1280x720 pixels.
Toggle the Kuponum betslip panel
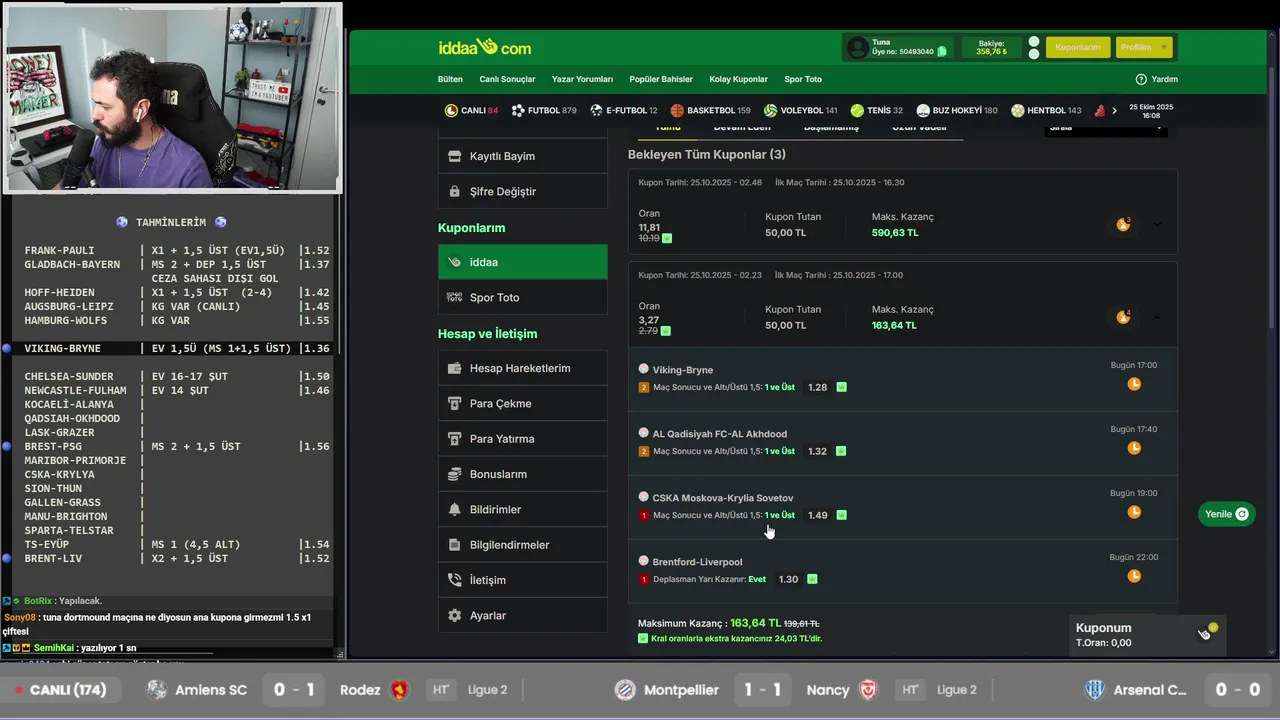pos(1147,634)
